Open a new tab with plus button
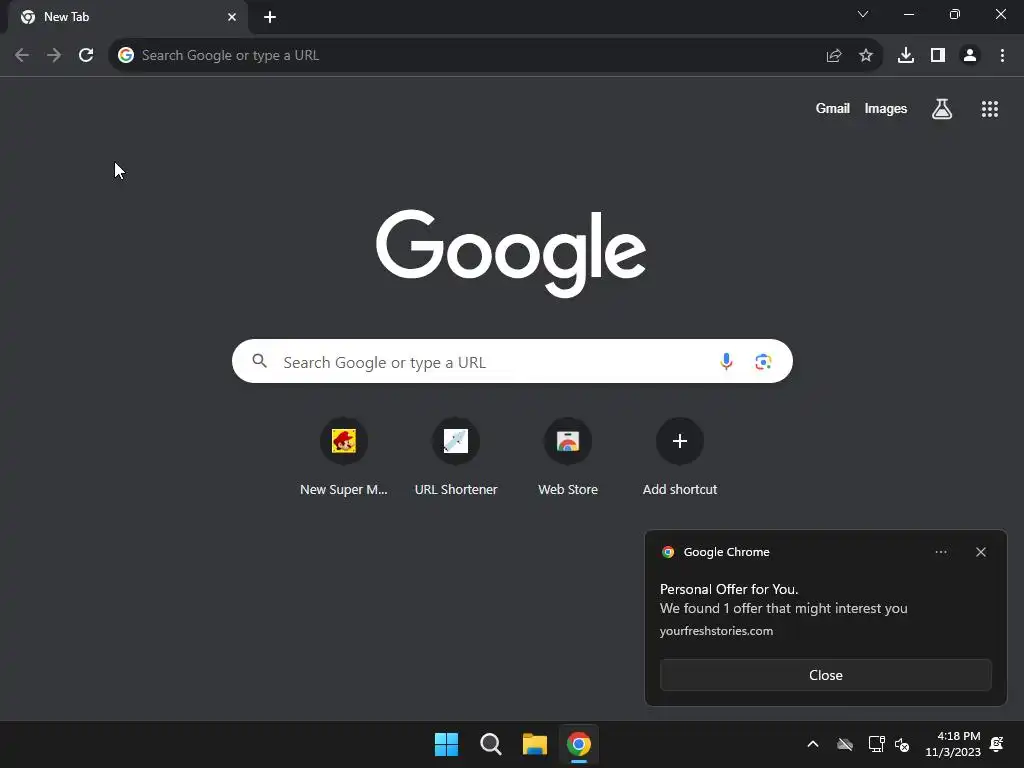This screenshot has width=1024, height=768. tap(270, 17)
